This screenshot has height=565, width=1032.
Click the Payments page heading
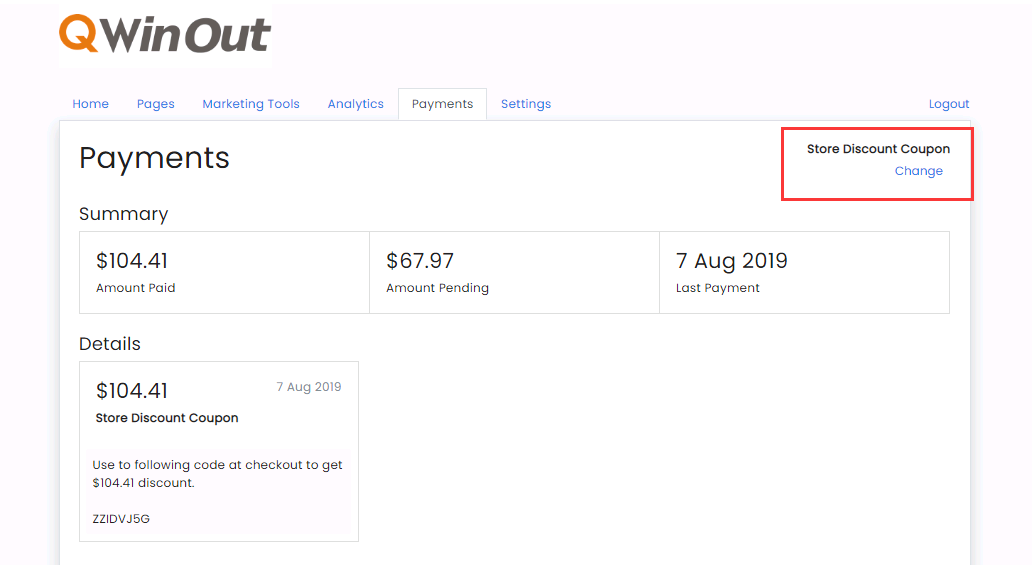tap(154, 158)
